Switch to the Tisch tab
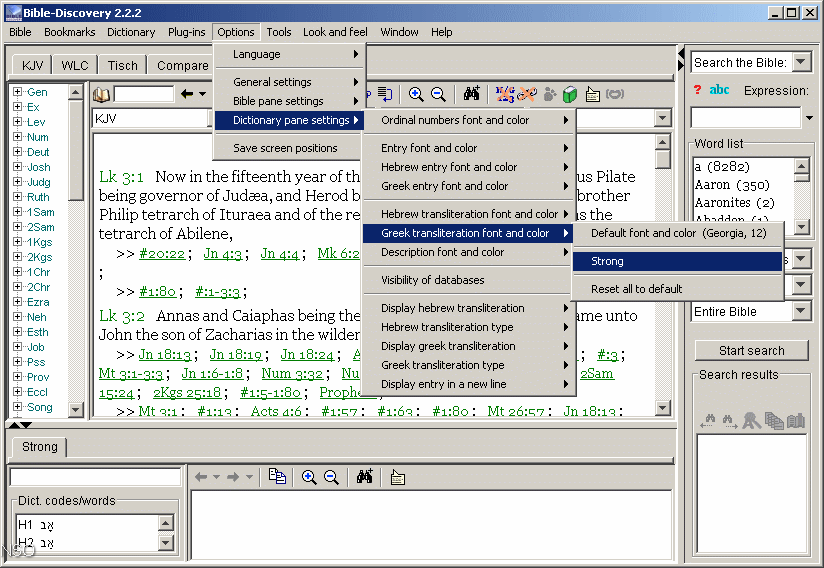The width and height of the screenshot is (824, 568). coord(122,65)
